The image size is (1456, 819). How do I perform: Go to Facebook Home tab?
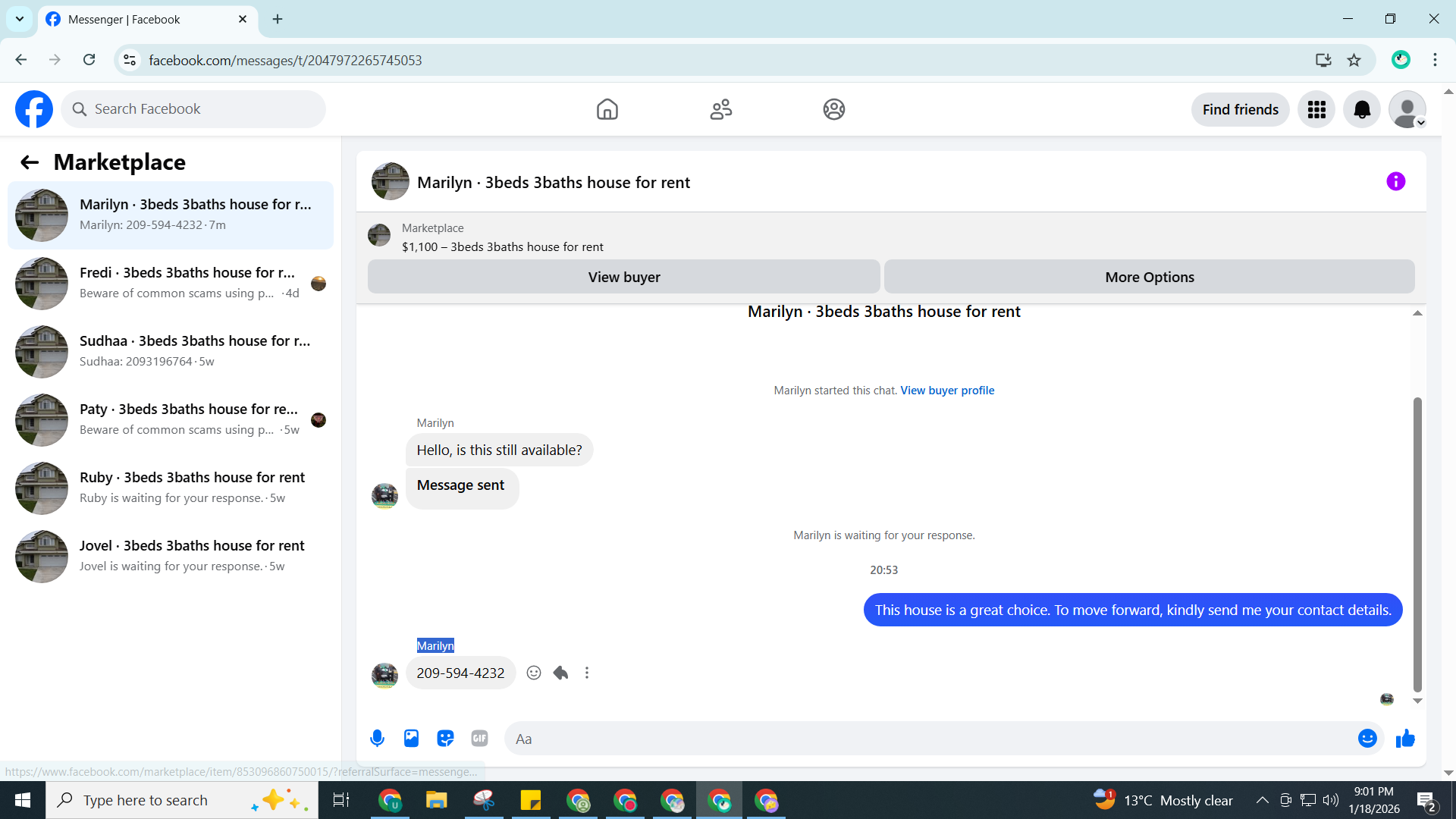(x=607, y=109)
